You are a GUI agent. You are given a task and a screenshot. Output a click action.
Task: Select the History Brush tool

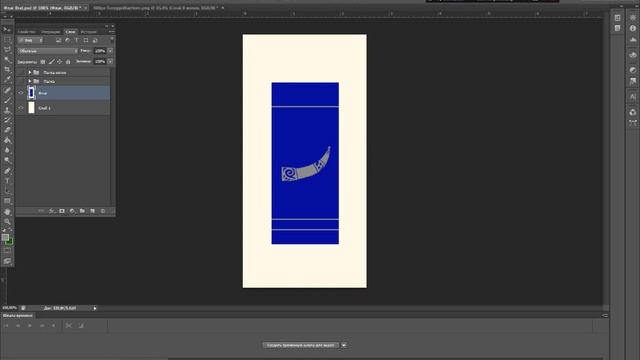point(7,120)
